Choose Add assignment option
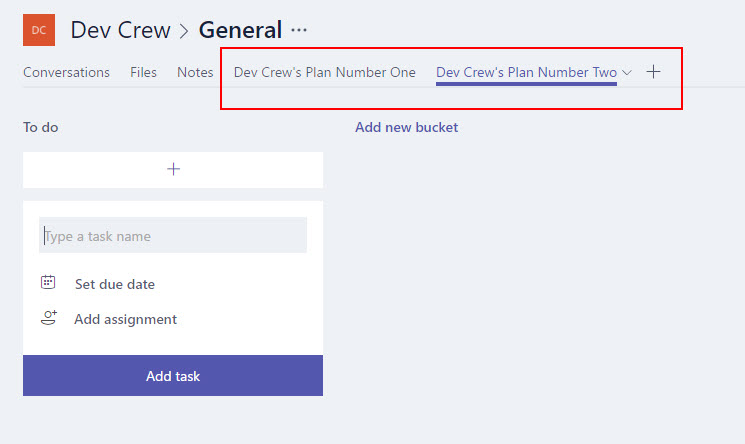745x444 pixels. pyautogui.click(x=125, y=319)
